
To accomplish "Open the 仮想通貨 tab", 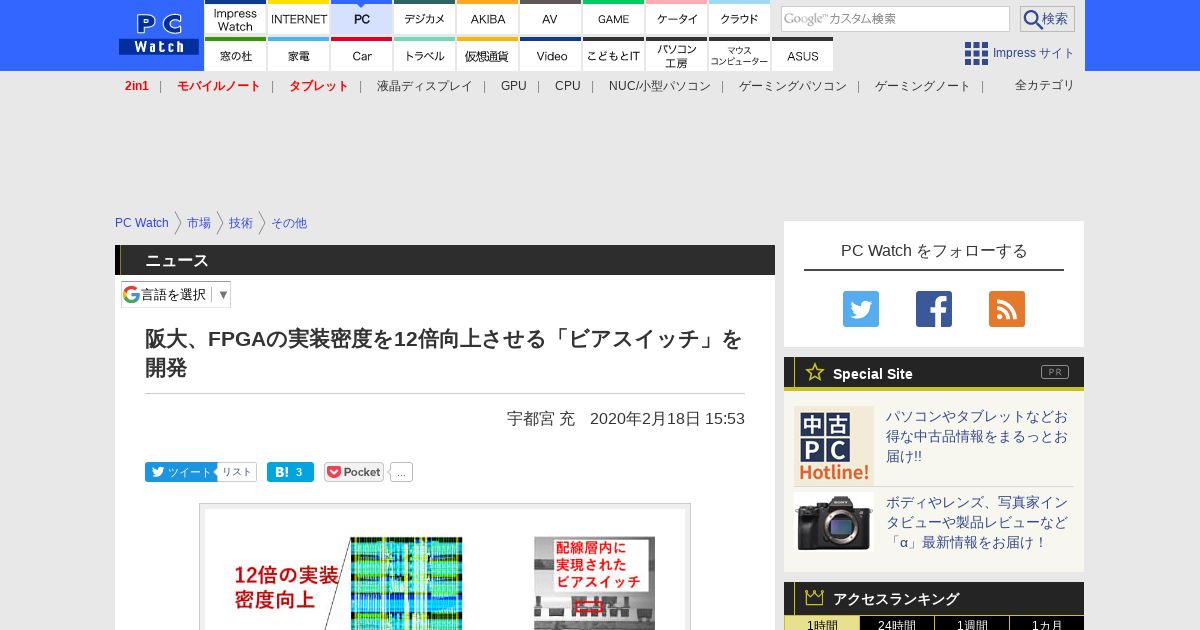I will pos(488,56).
